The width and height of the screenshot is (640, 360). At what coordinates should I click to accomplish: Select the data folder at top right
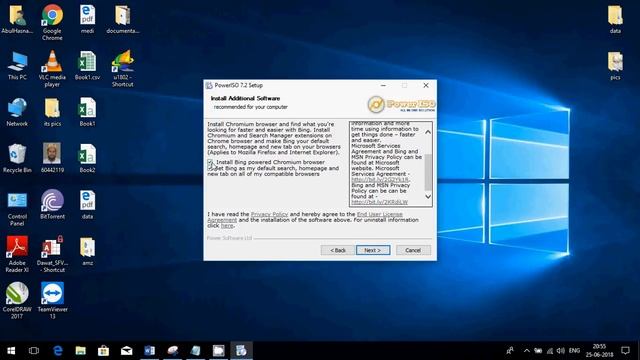615,19
